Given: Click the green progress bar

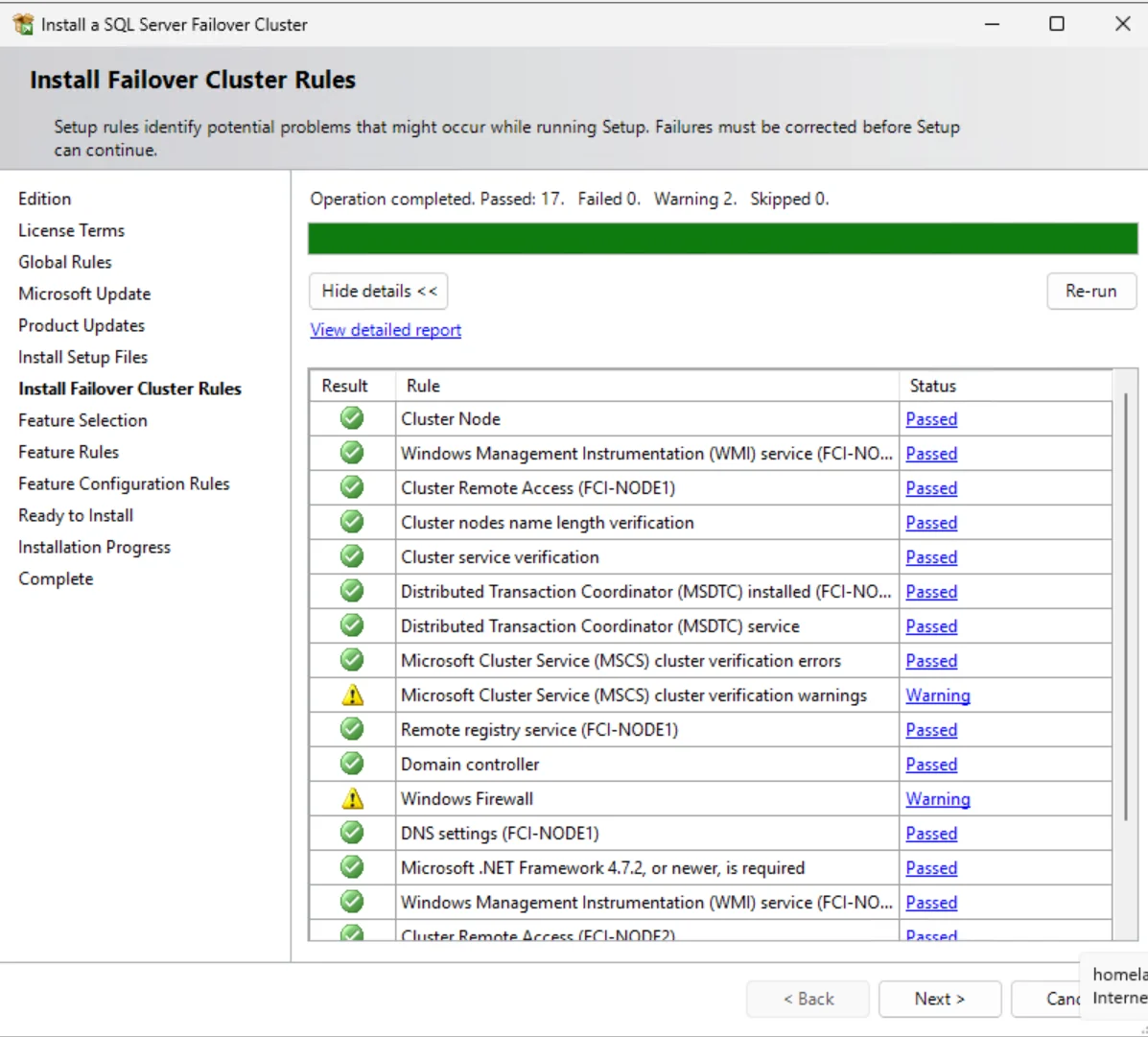Looking at the screenshot, I should [722, 239].
